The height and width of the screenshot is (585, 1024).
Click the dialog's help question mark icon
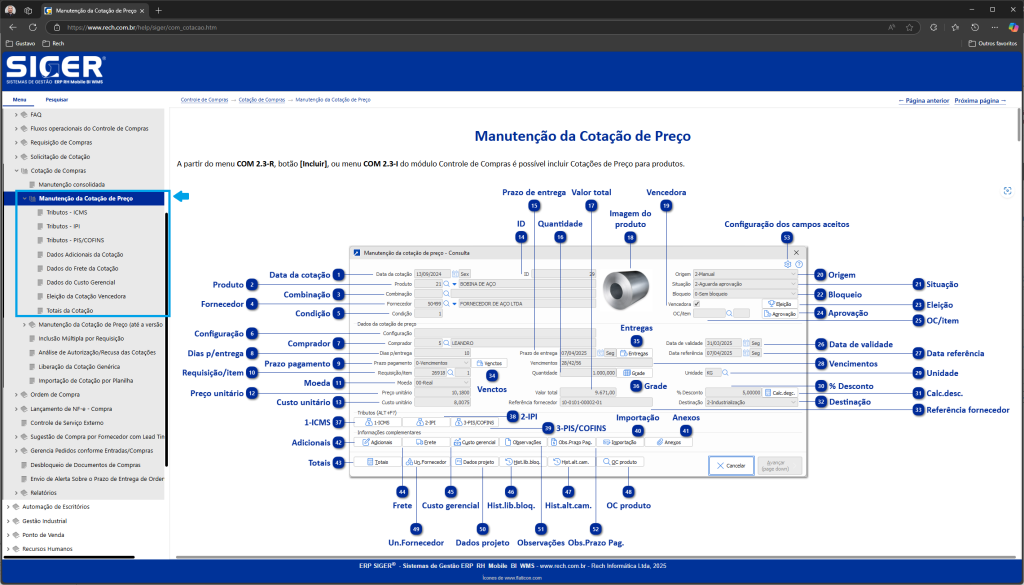point(799,264)
